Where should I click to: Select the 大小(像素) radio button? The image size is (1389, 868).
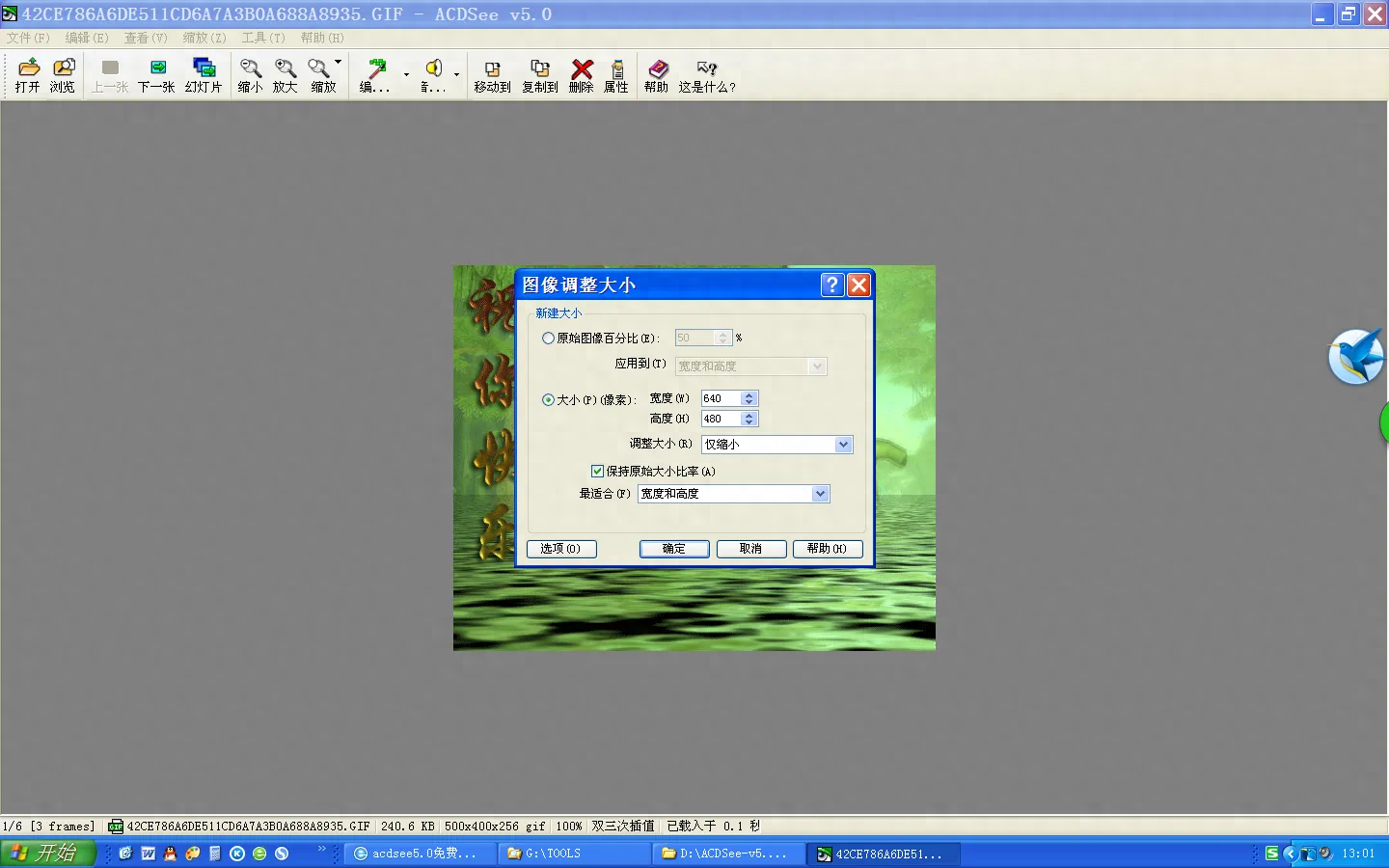point(548,400)
